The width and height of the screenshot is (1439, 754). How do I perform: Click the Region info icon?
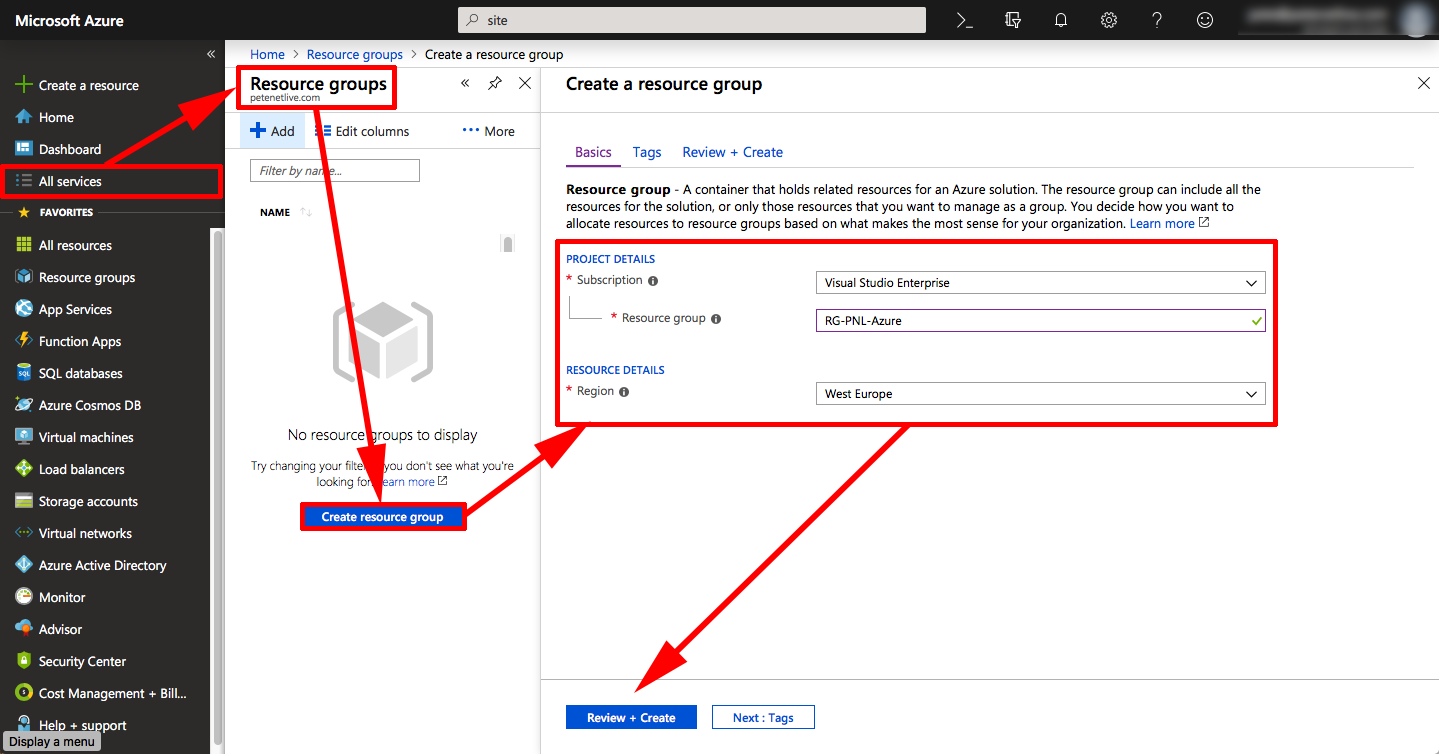624,392
